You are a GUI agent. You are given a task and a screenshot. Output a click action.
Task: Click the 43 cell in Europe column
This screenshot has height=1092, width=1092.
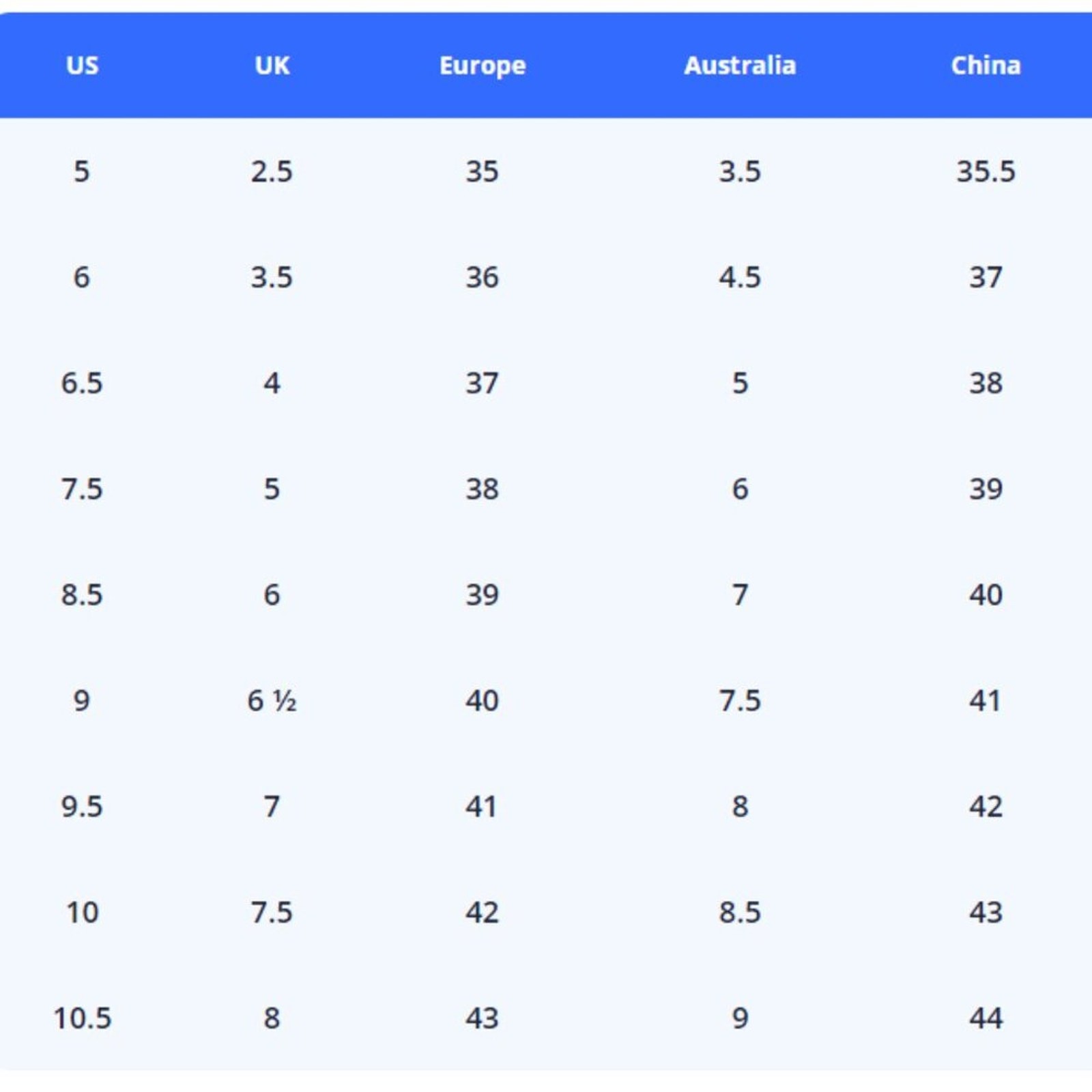pos(483,1018)
